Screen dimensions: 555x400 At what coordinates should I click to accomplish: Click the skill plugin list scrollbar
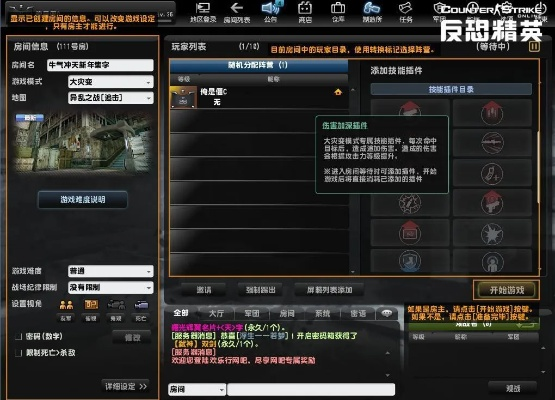(538, 167)
